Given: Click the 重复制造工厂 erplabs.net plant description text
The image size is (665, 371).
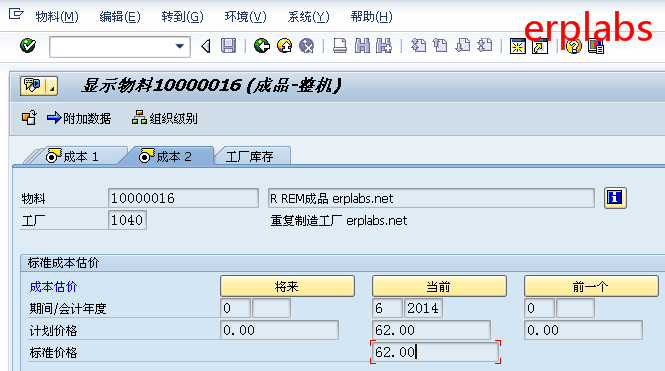Looking at the screenshot, I should [x=339, y=220].
